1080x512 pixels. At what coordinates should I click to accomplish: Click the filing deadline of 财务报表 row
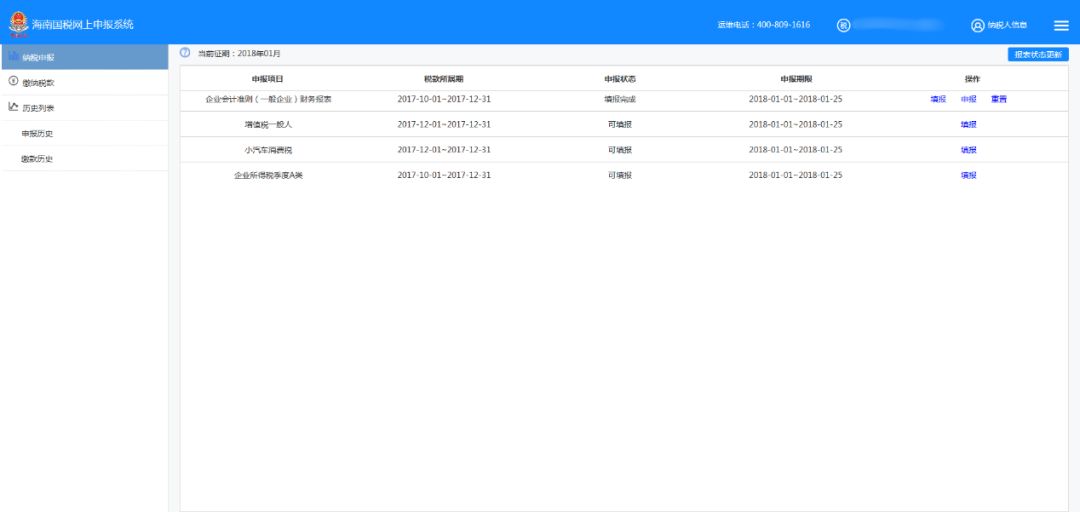(796, 99)
